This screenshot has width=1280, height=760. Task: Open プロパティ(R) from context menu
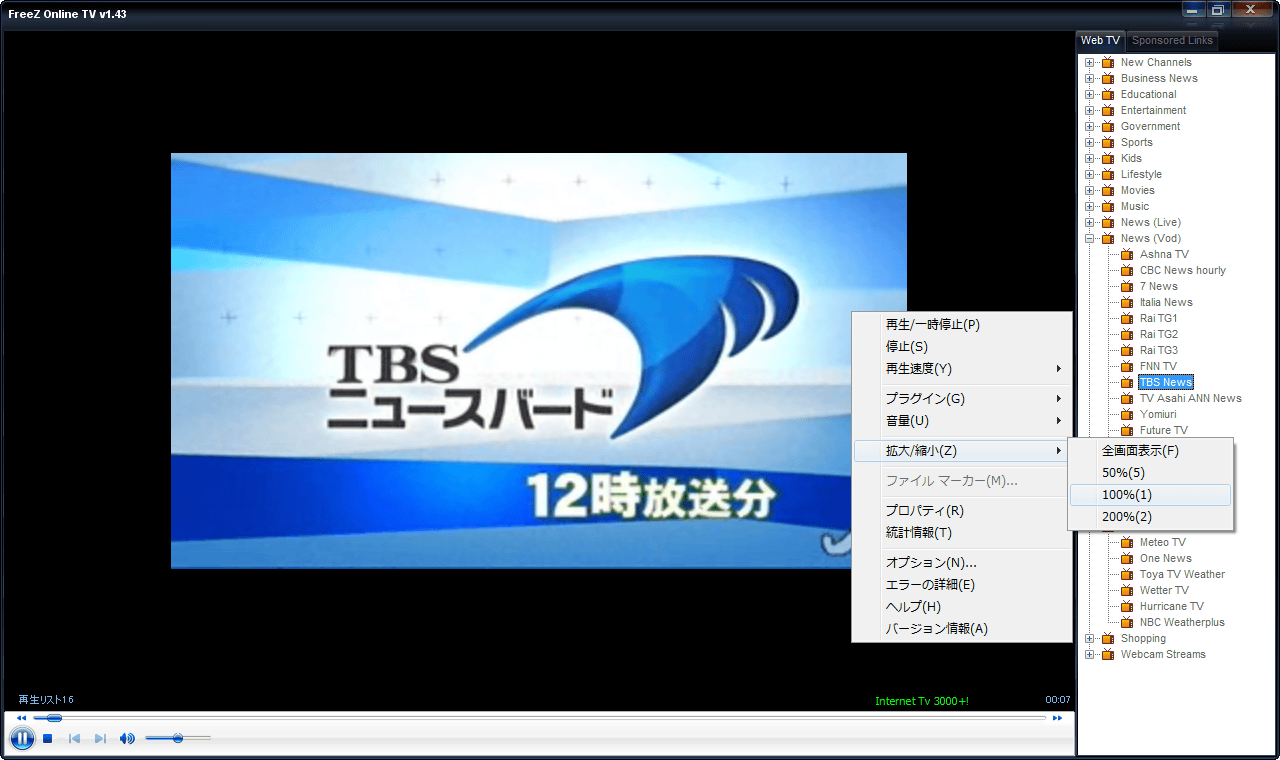(961, 510)
